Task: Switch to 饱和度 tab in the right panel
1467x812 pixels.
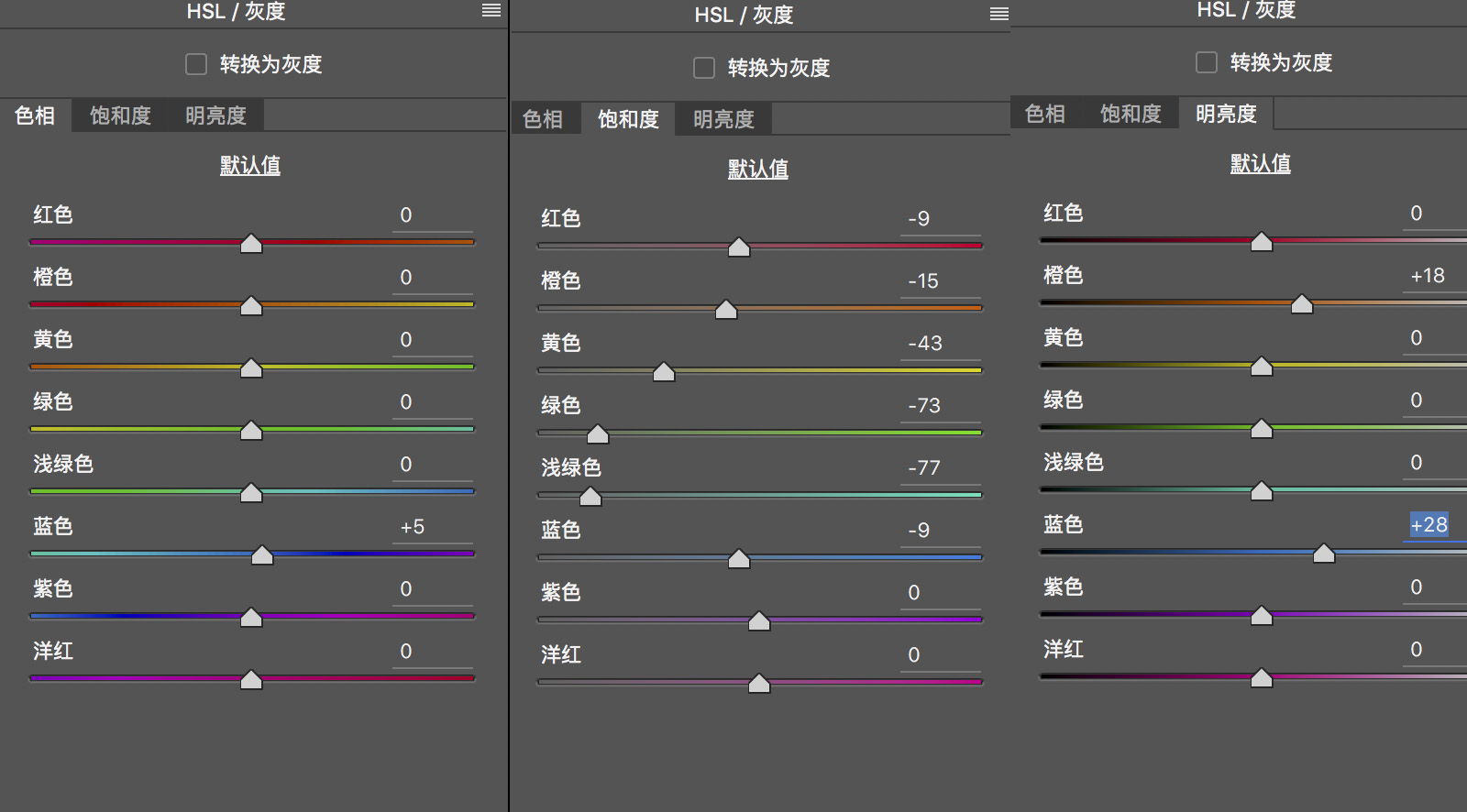Action: click(x=1131, y=114)
